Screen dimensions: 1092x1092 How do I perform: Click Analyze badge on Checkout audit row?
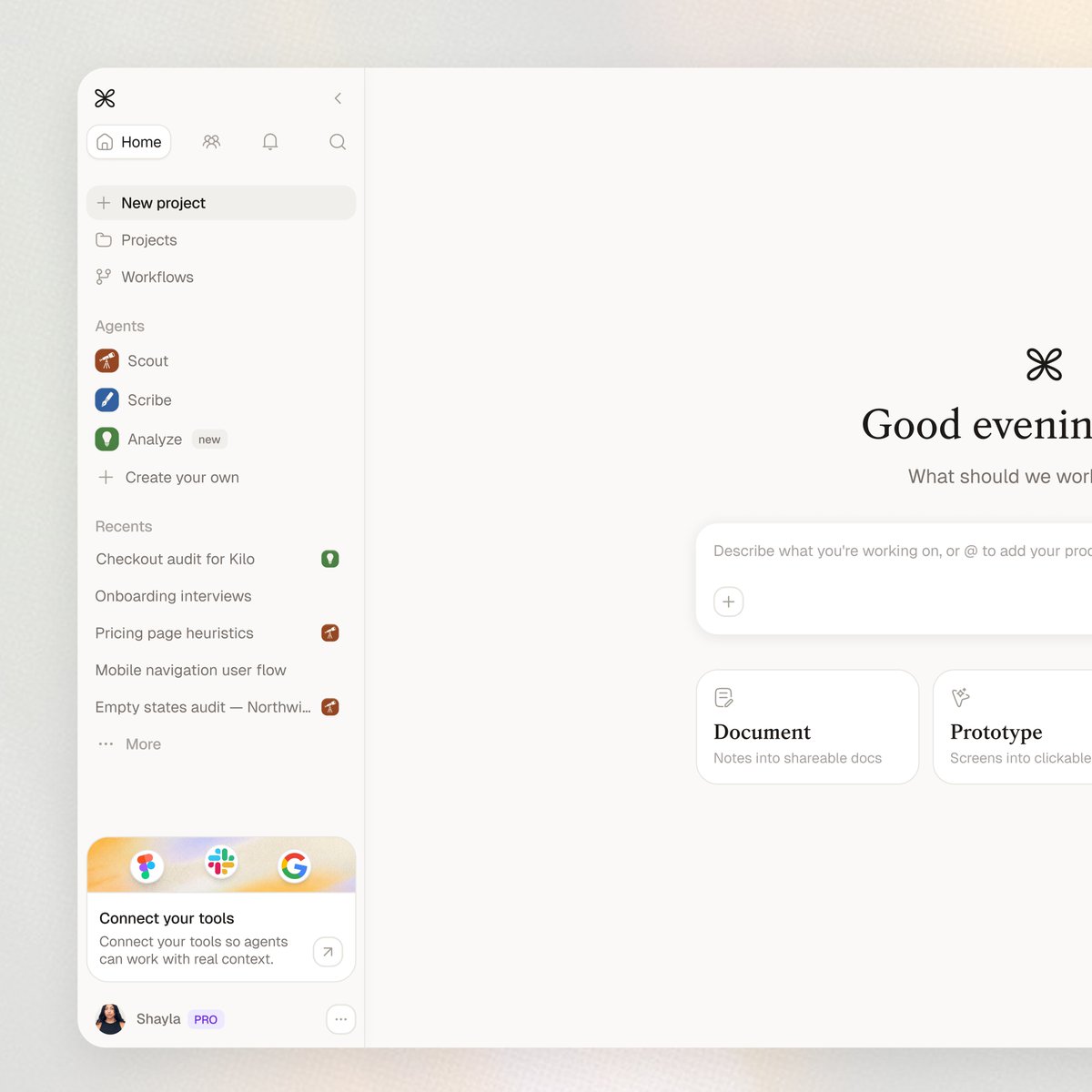pos(330,559)
